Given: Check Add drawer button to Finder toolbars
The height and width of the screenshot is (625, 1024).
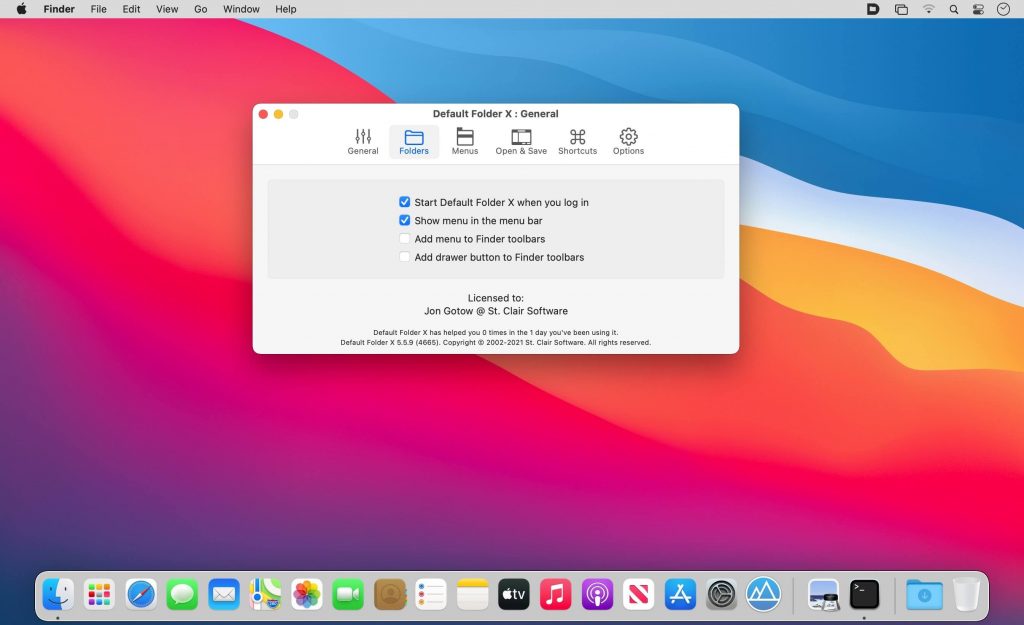Looking at the screenshot, I should pos(405,257).
